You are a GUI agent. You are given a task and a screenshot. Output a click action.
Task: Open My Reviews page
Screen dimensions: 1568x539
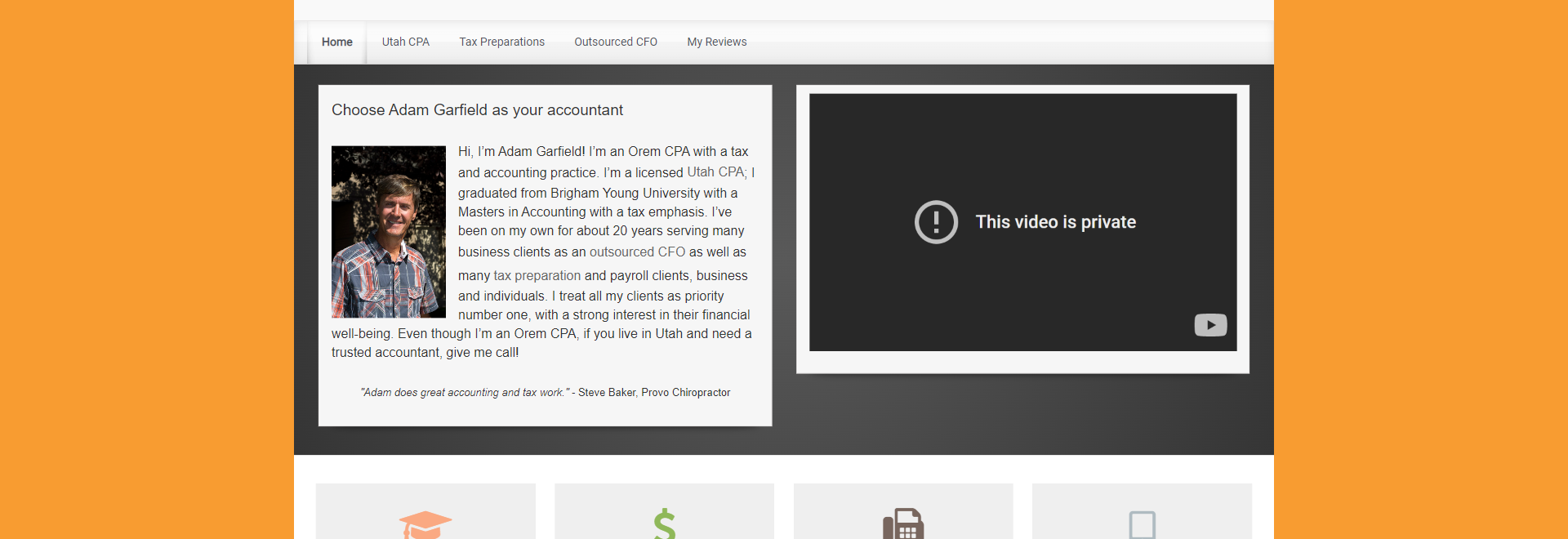[717, 42]
